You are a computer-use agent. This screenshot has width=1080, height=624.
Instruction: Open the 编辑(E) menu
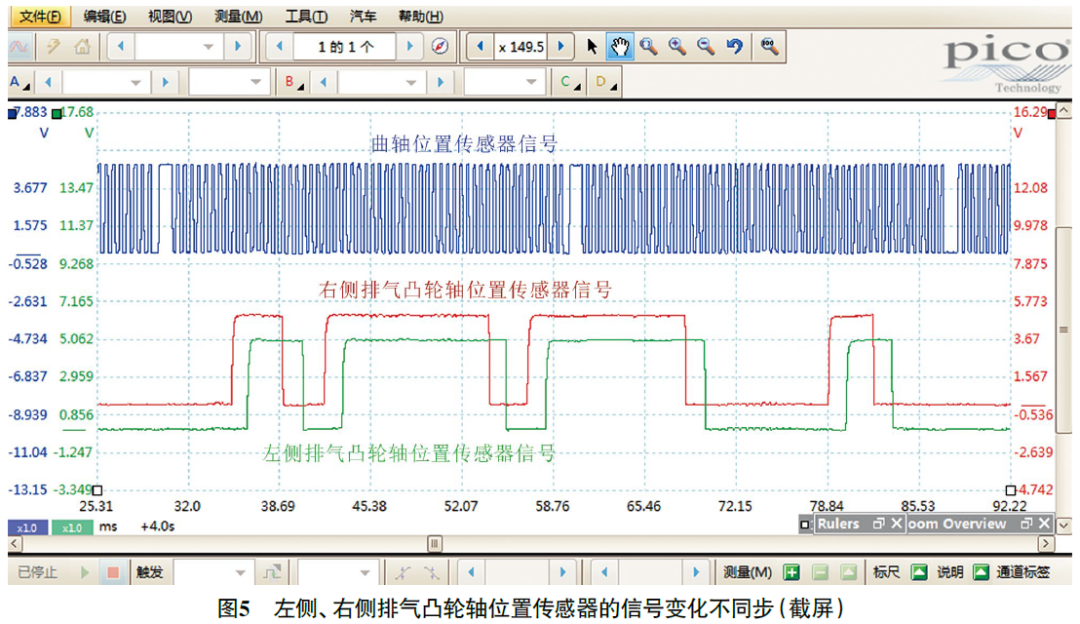point(104,16)
